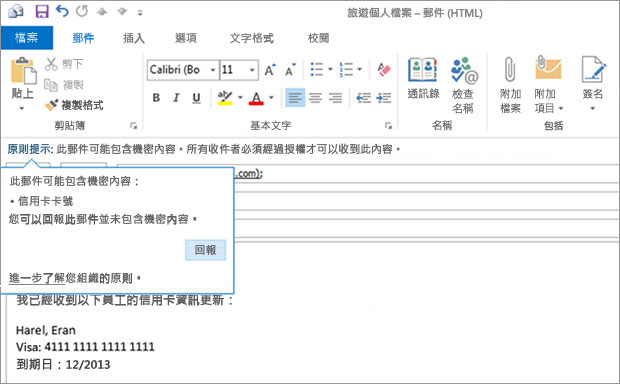Viewport: 620px width, 384px height.
Task: Align text right
Action: (x=335, y=98)
